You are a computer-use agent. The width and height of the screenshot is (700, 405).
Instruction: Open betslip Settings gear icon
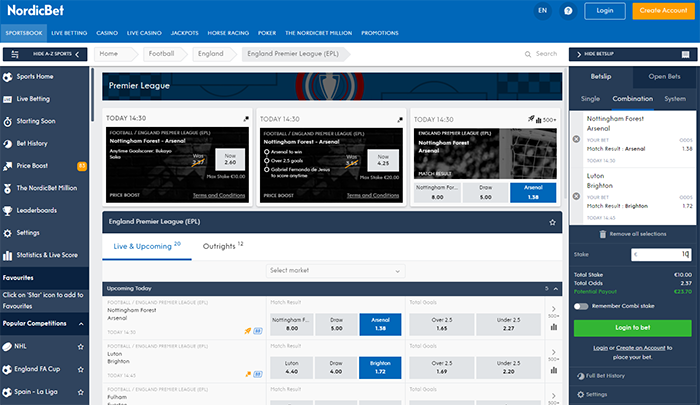pos(579,395)
